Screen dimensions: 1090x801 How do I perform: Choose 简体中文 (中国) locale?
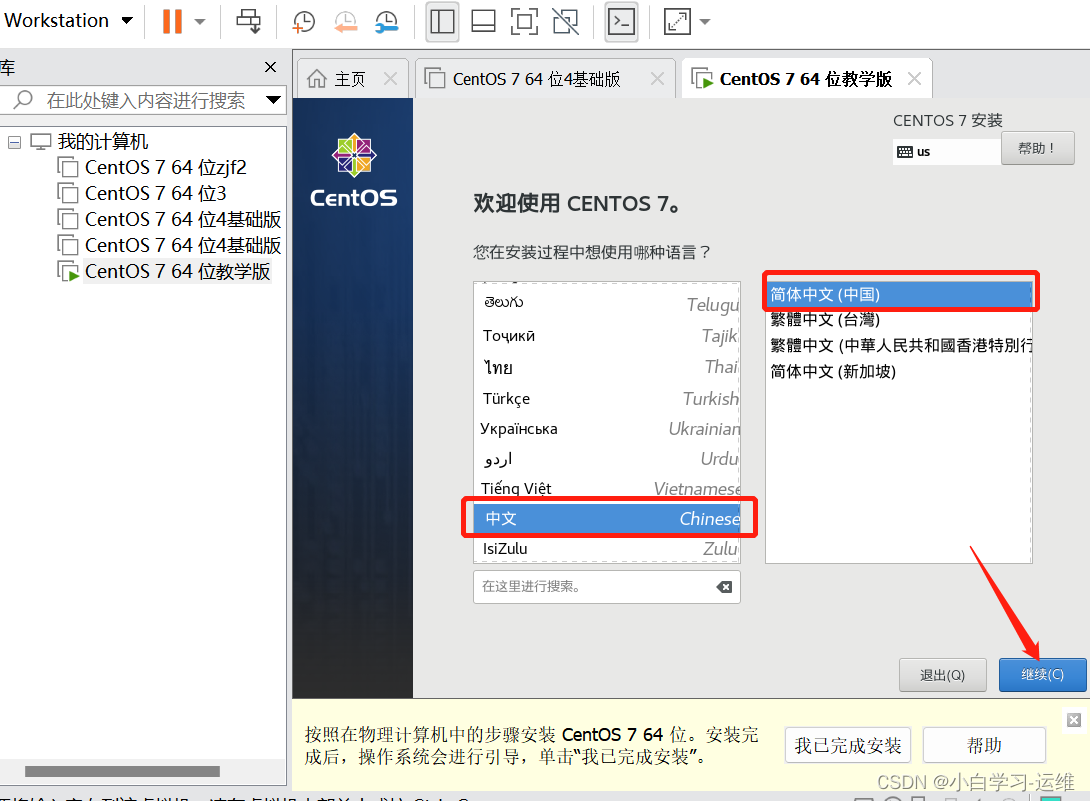click(x=900, y=295)
